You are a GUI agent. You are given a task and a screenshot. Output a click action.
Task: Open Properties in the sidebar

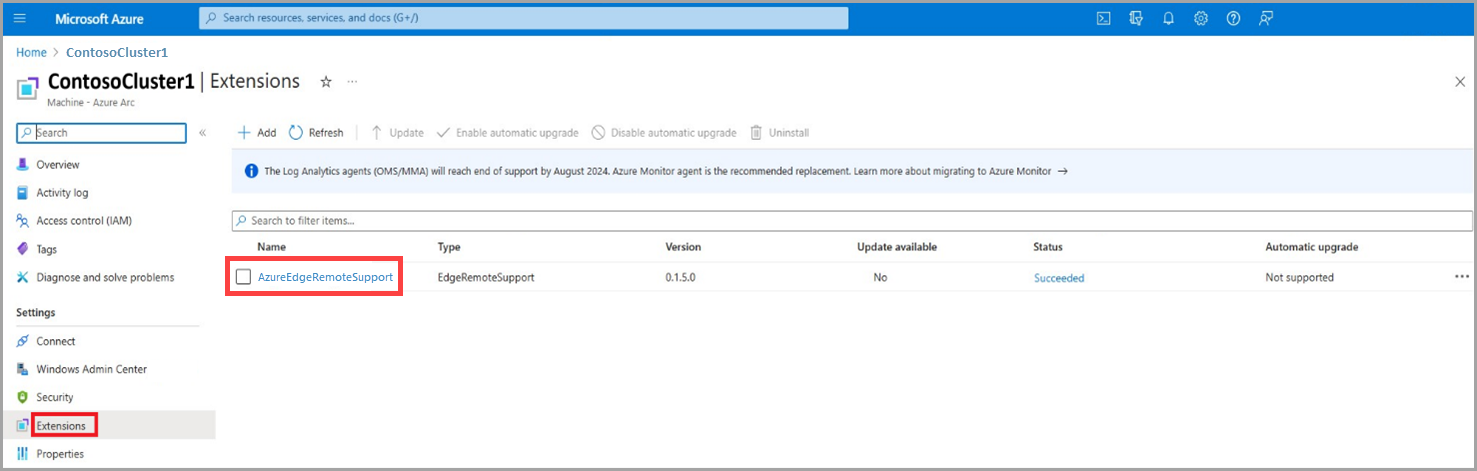pyautogui.click(x=60, y=454)
